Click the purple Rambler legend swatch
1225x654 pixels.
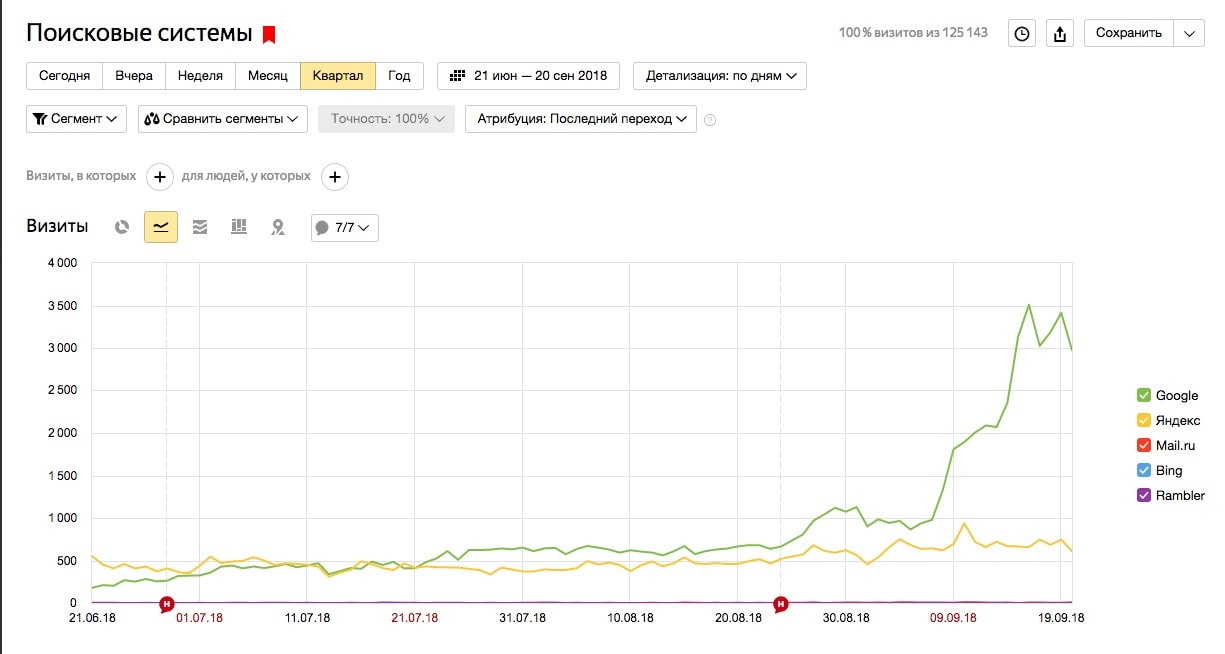tap(1144, 495)
